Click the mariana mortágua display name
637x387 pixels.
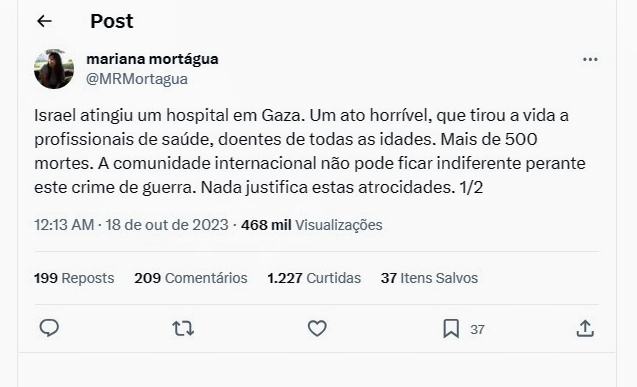tap(152, 59)
